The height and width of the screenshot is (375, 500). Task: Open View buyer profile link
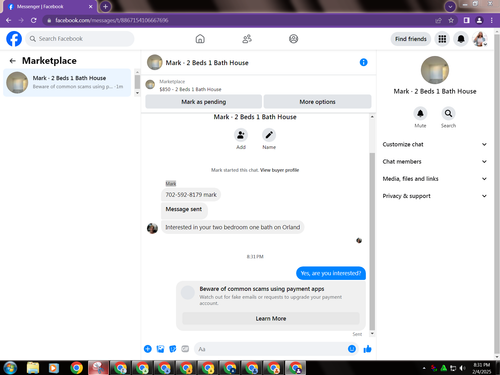279,170
